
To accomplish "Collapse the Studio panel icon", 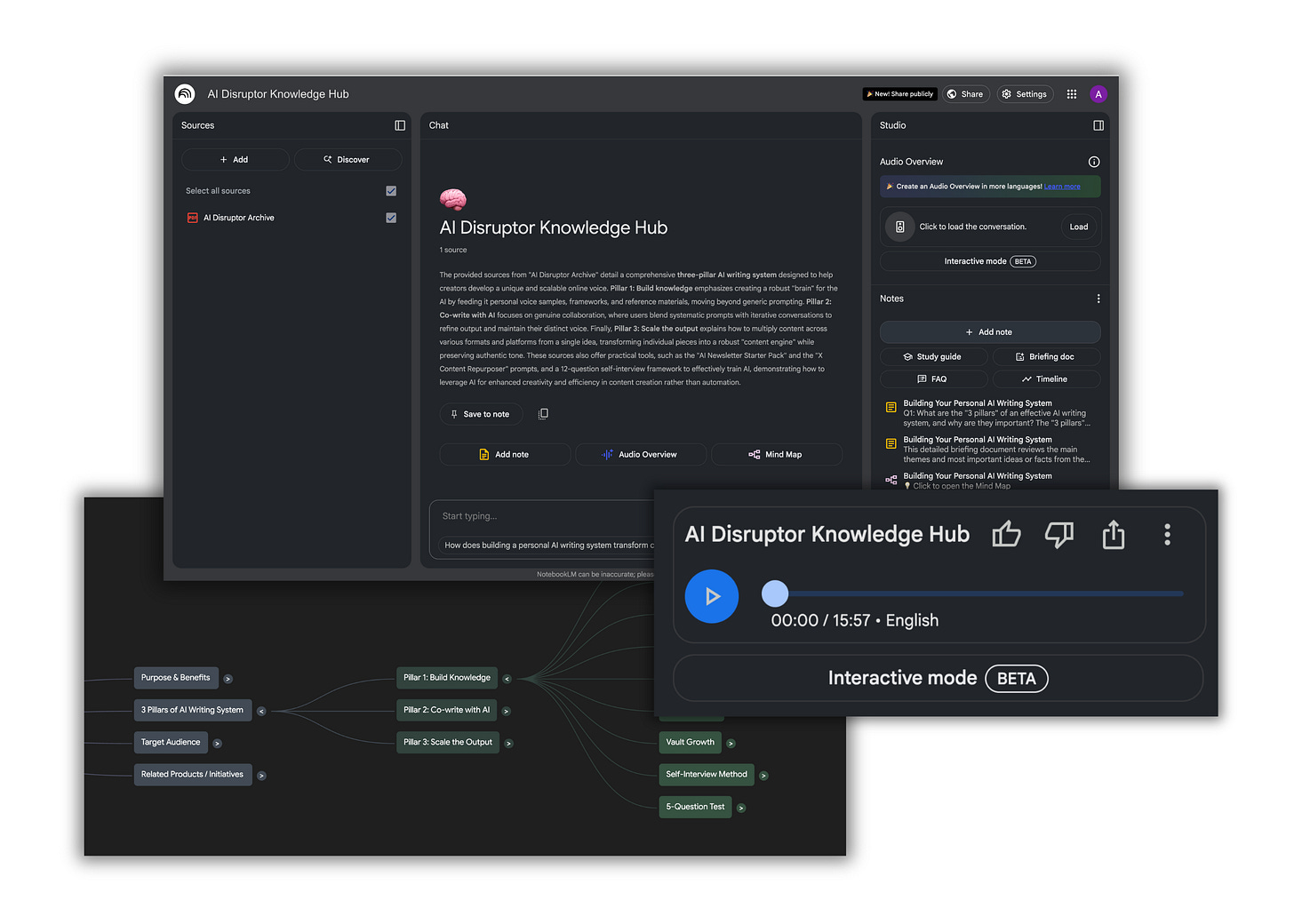I will point(1098,125).
